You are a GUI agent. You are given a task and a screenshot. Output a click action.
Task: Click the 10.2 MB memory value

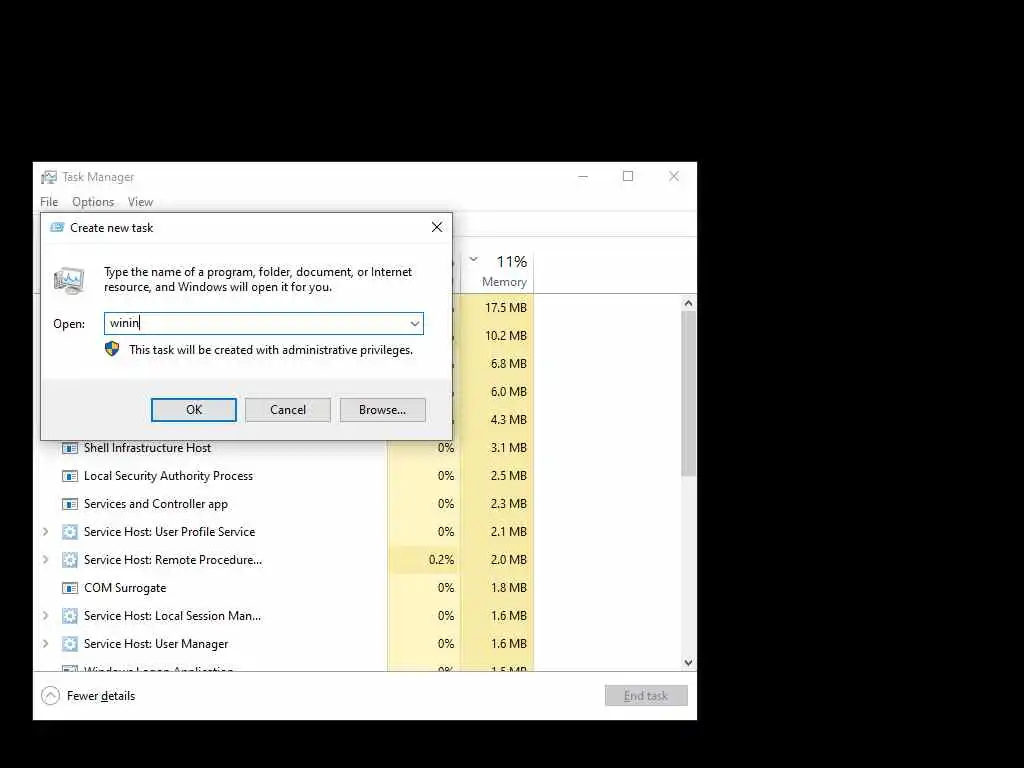click(x=505, y=336)
